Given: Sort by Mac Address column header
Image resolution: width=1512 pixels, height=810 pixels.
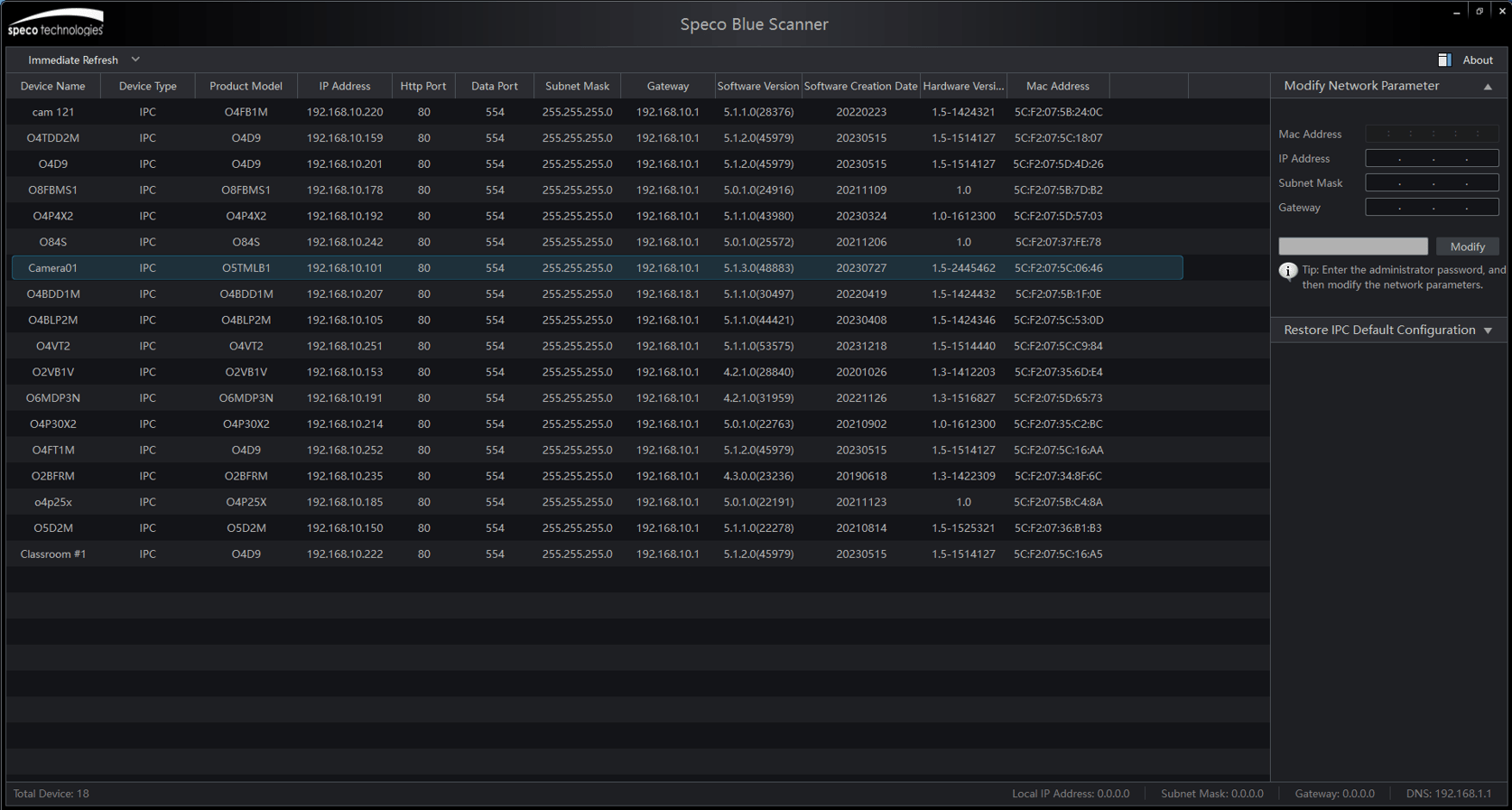Looking at the screenshot, I should pos(1057,86).
